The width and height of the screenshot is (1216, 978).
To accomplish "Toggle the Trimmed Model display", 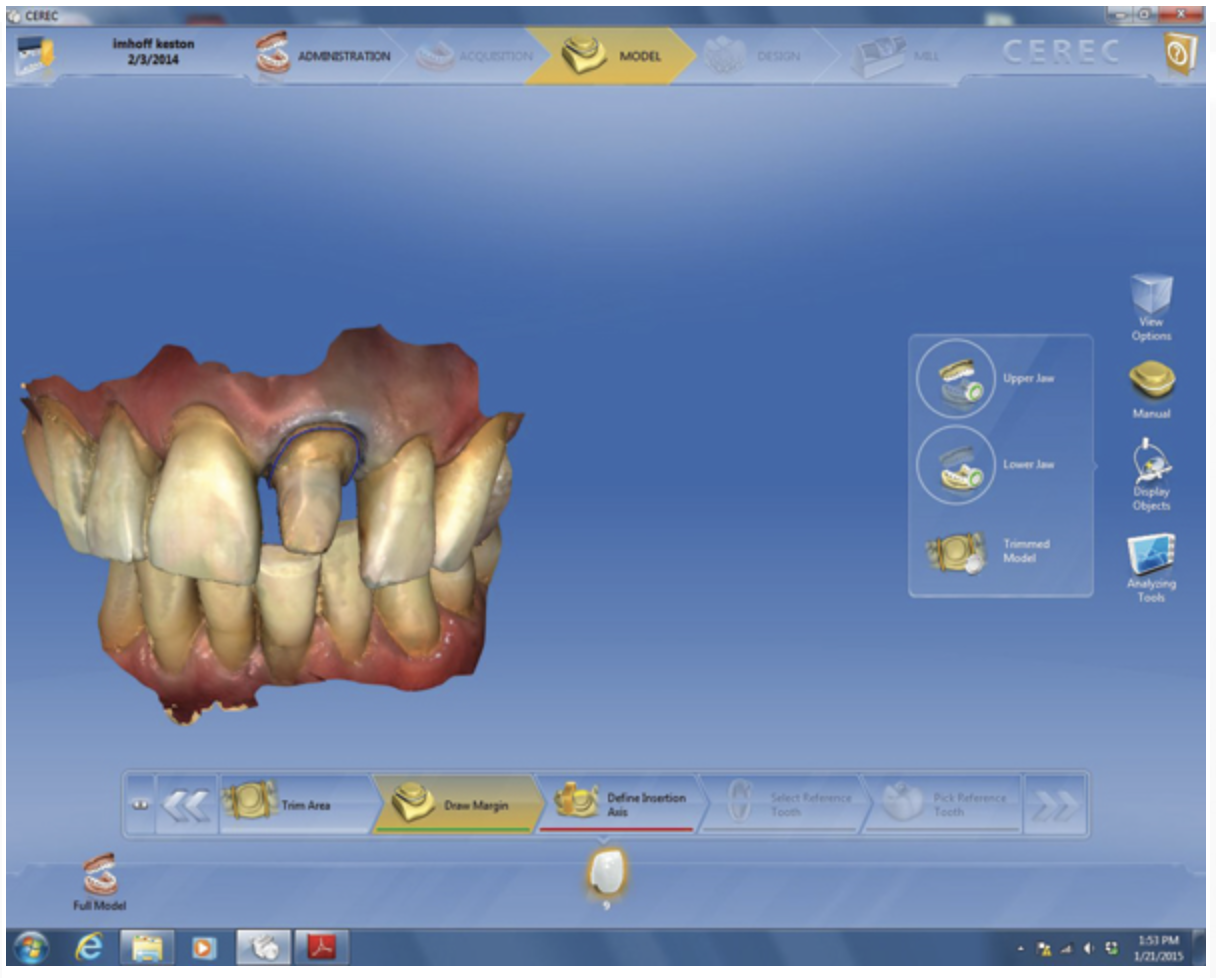I will (x=955, y=551).
